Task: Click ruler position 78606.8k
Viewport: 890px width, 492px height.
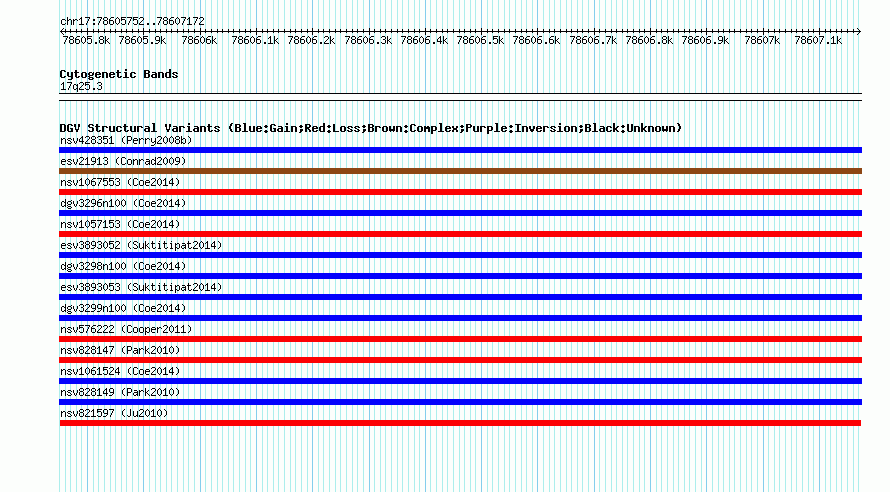Action: point(649,40)
